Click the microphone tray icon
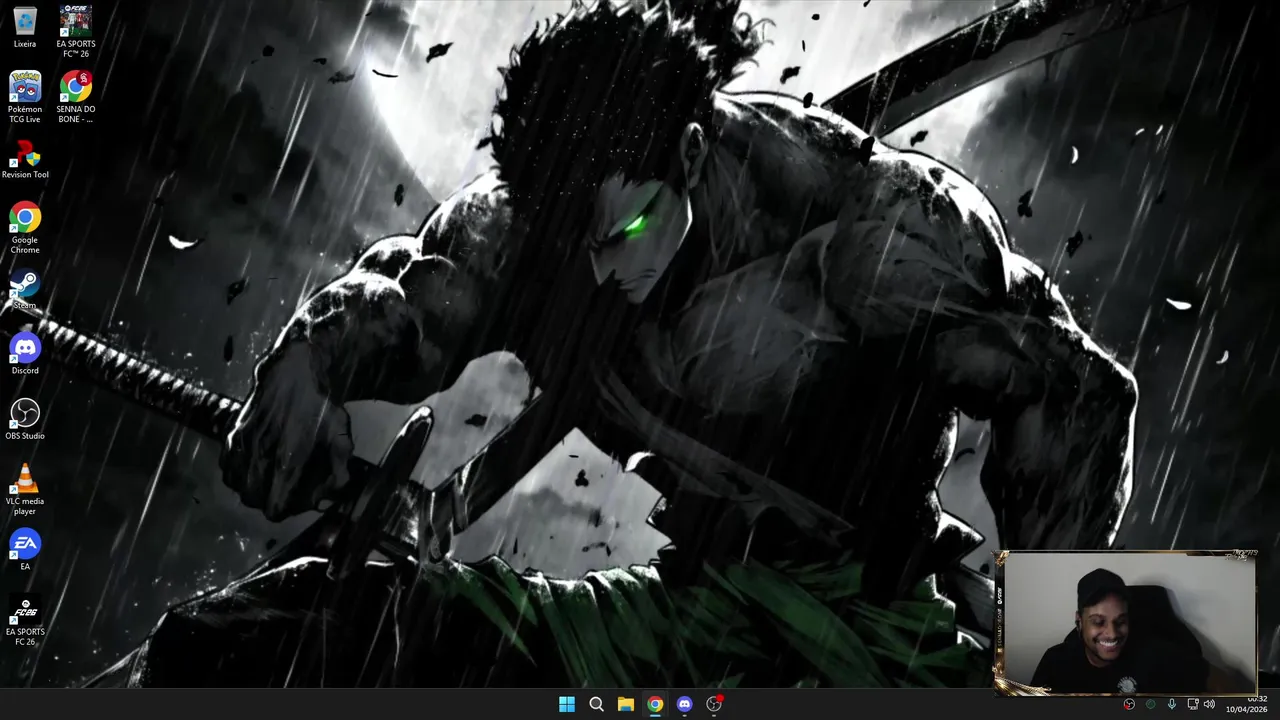The image size is (1280, 720). tap(1171, 704)
